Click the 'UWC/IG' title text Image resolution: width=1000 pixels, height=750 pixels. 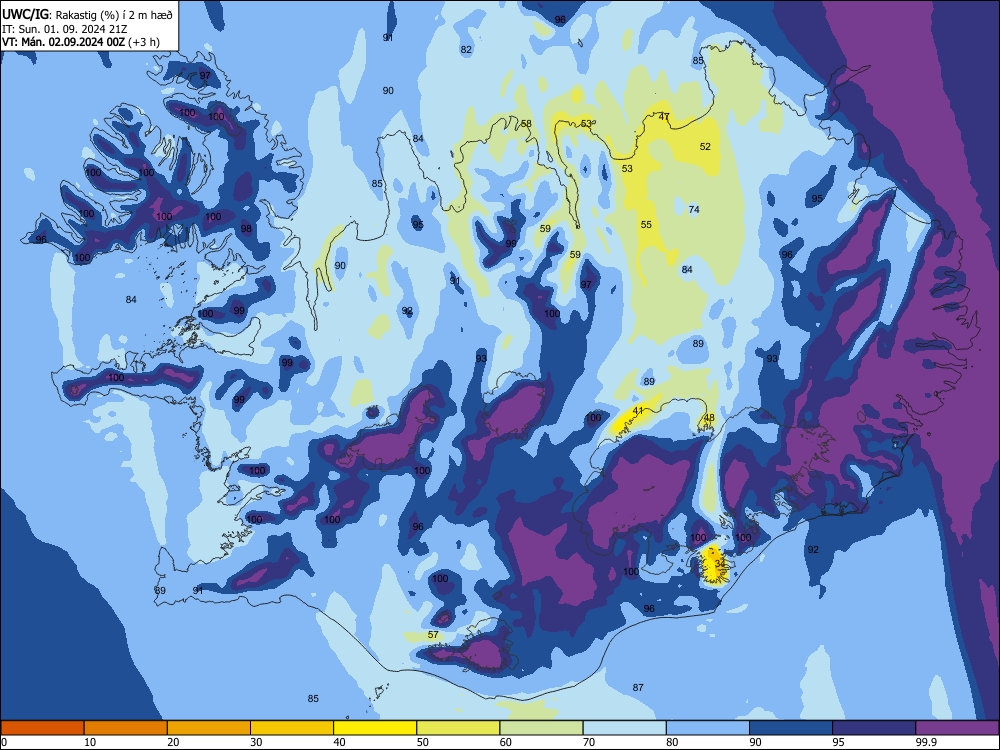point(25,15)
